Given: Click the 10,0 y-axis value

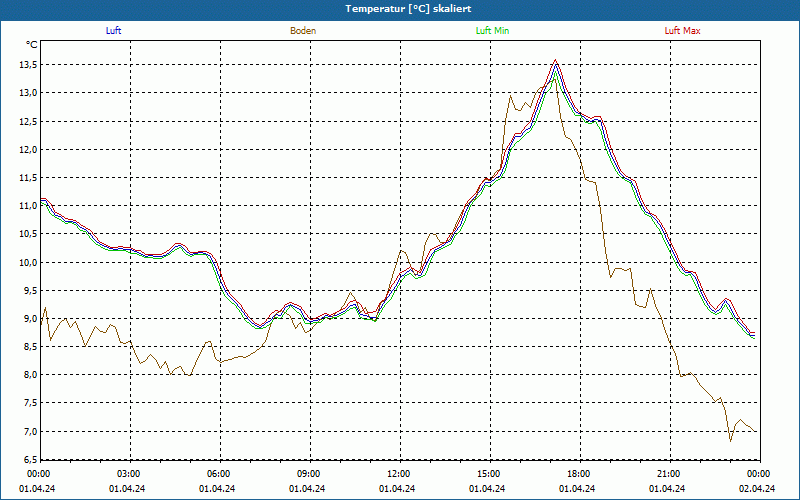Looking at the screenshot, I should pyautogui.click(x=28, y=262).
